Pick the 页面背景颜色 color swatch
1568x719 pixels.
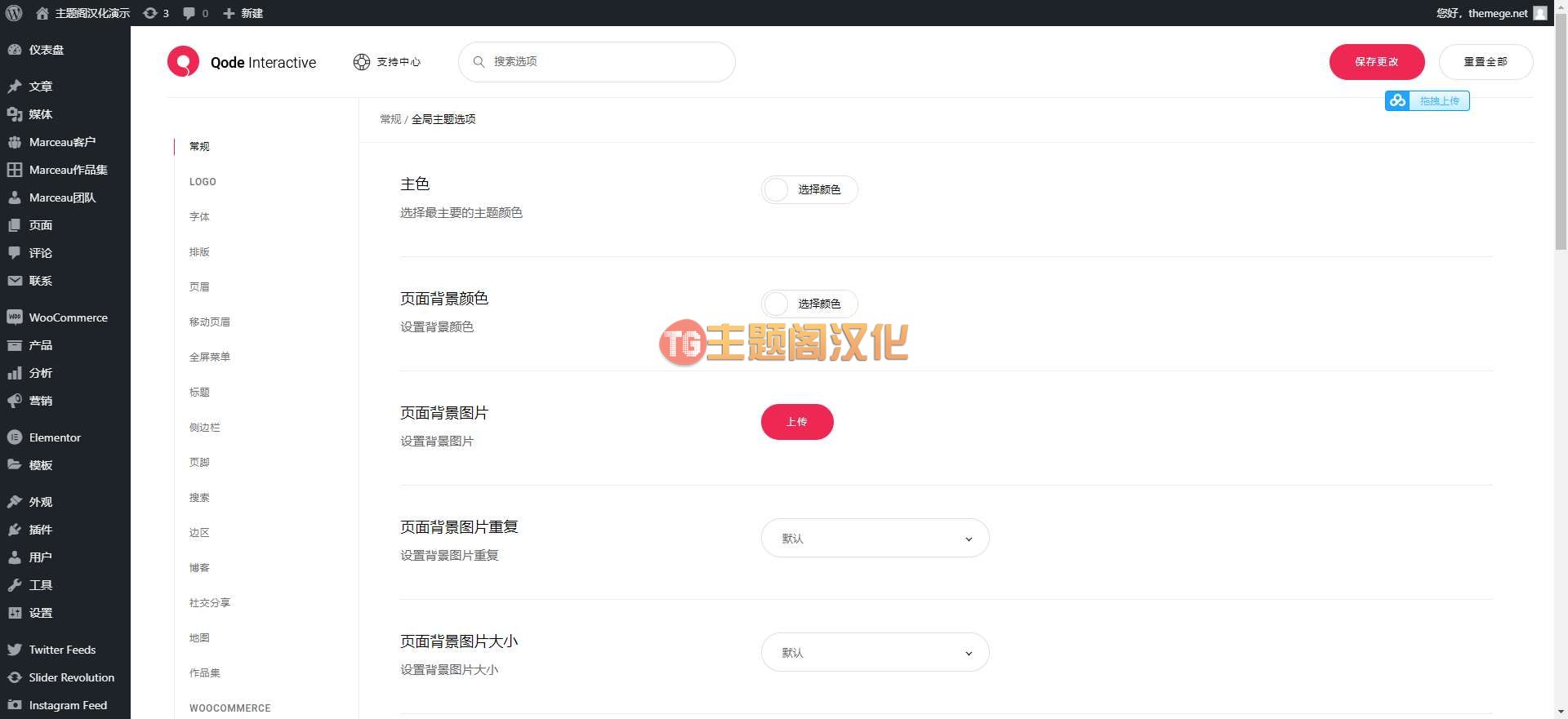[776, 304]
